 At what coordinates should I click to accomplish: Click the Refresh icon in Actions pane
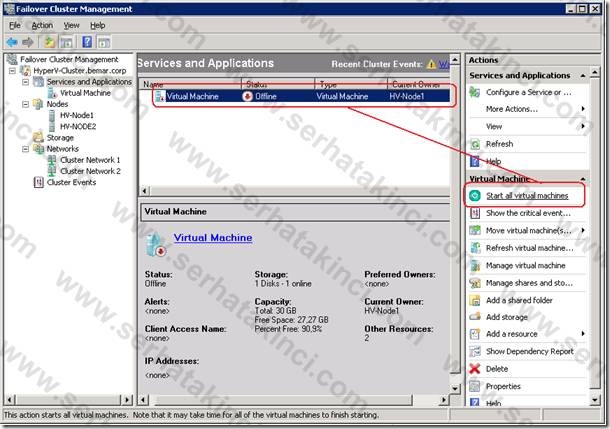point(475,144)
